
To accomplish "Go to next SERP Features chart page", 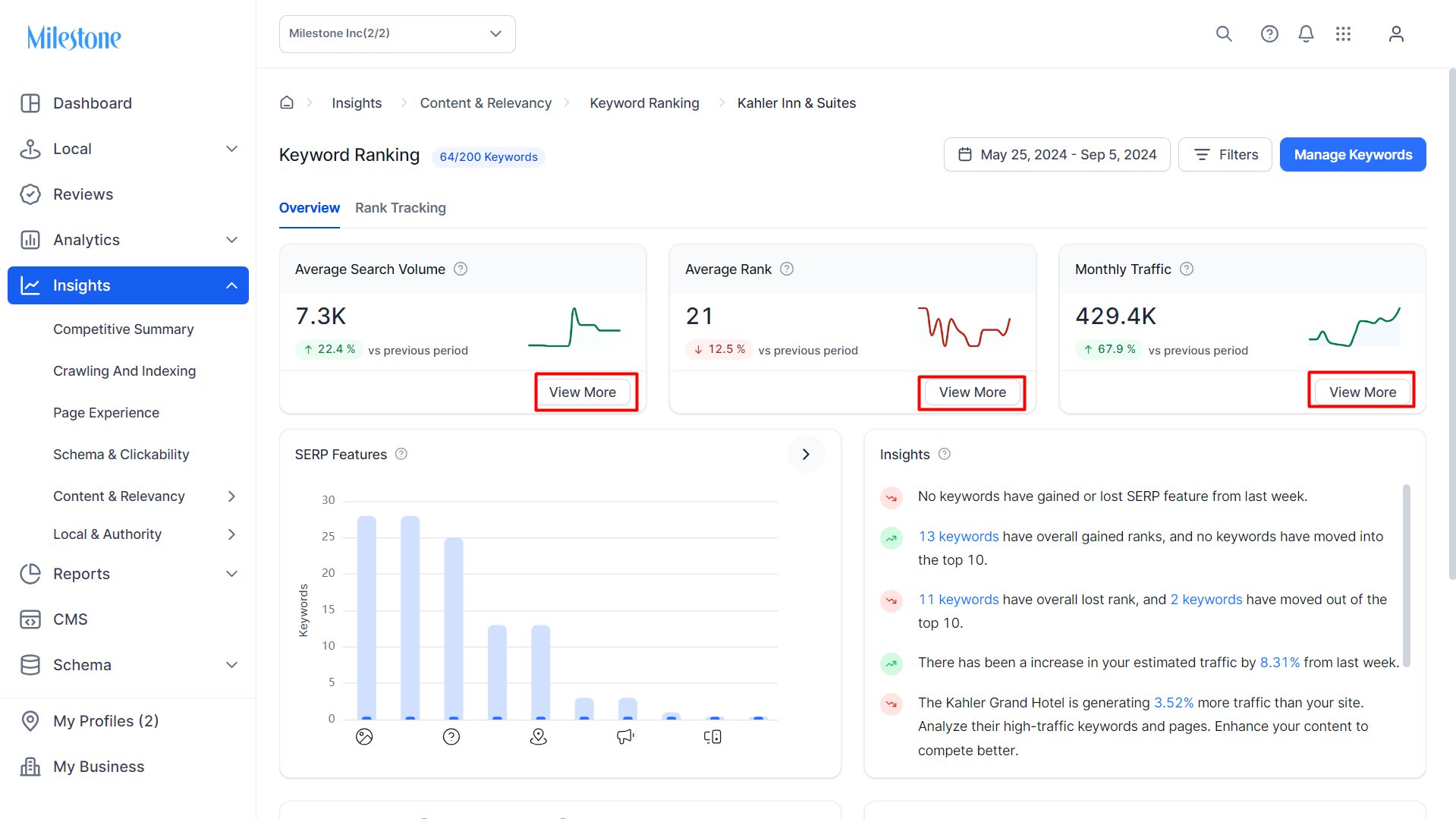I will pos(806,454).
